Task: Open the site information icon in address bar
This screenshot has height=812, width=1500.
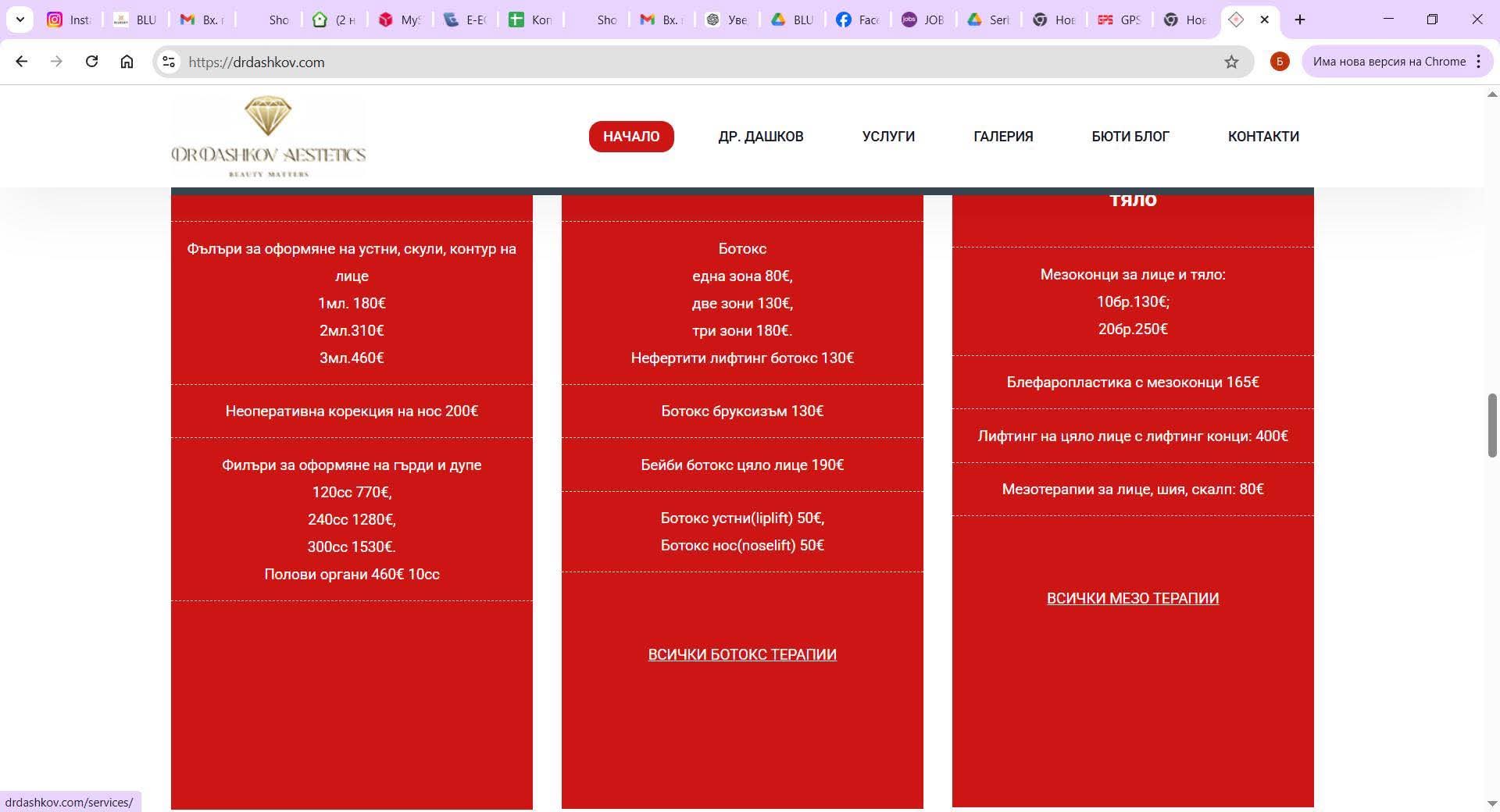Action: coord(169,62)
